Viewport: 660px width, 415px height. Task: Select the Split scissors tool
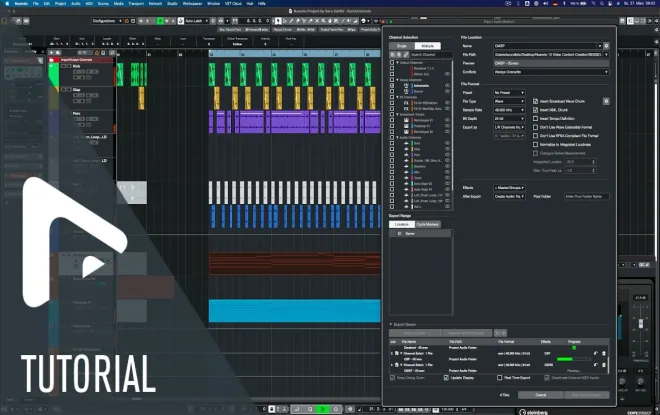pos(304,21)
